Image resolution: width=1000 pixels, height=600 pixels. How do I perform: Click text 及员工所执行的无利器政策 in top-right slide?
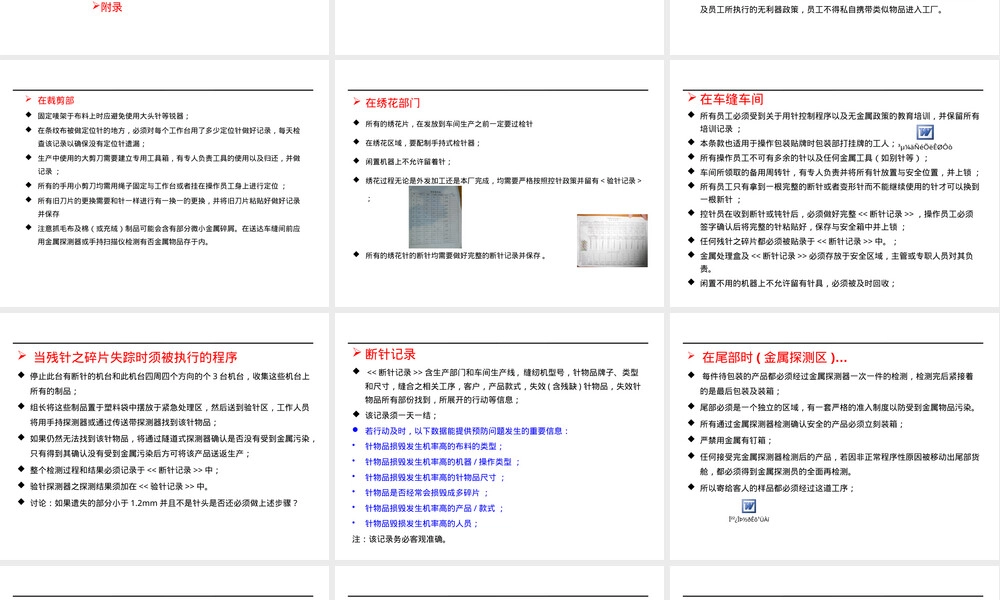[749, 10]
